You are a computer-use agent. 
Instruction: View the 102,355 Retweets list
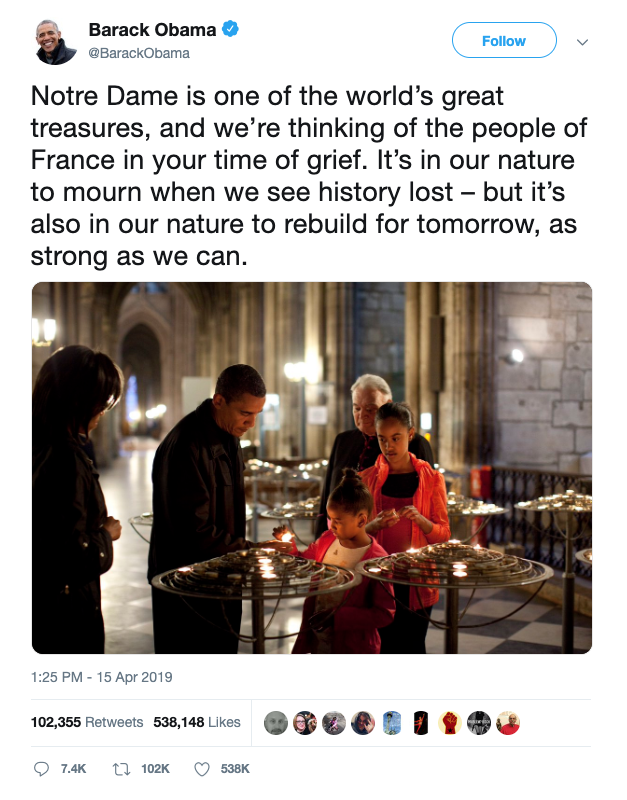tap(88, 722)
